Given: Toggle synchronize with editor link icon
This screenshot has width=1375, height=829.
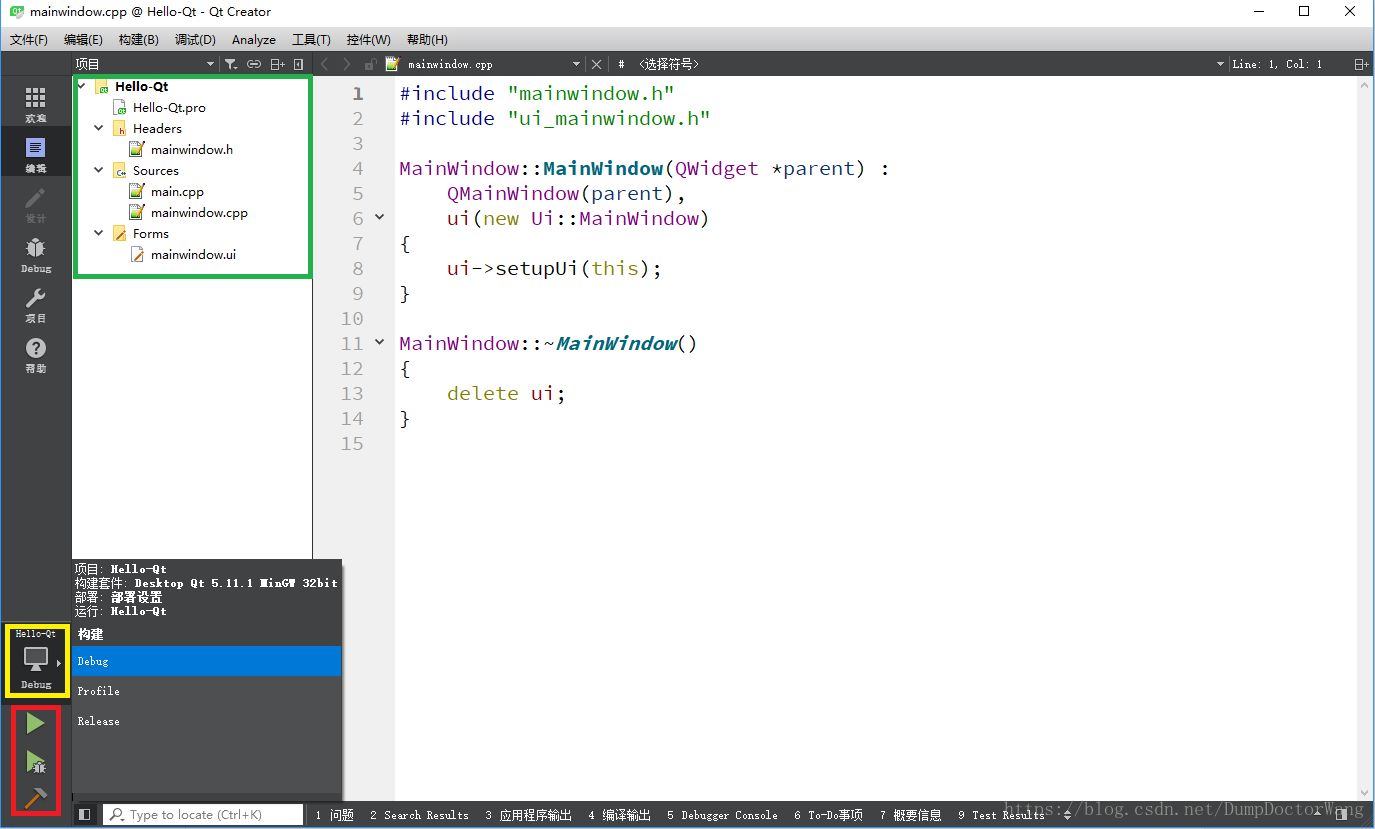Looking at the screenshot, I should click(x=254, y=64).
